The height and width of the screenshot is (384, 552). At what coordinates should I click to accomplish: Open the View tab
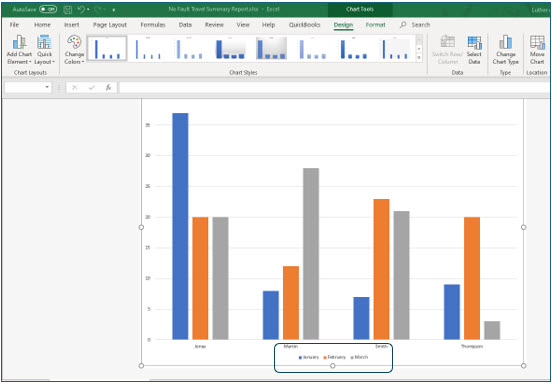tap(243, 25)
